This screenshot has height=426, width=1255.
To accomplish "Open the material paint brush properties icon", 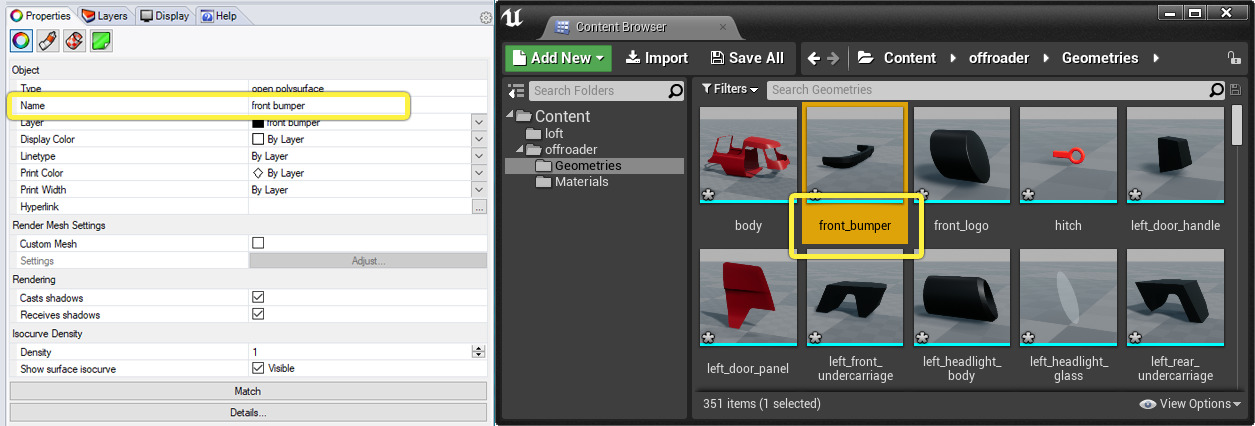I will coord(47,41).
